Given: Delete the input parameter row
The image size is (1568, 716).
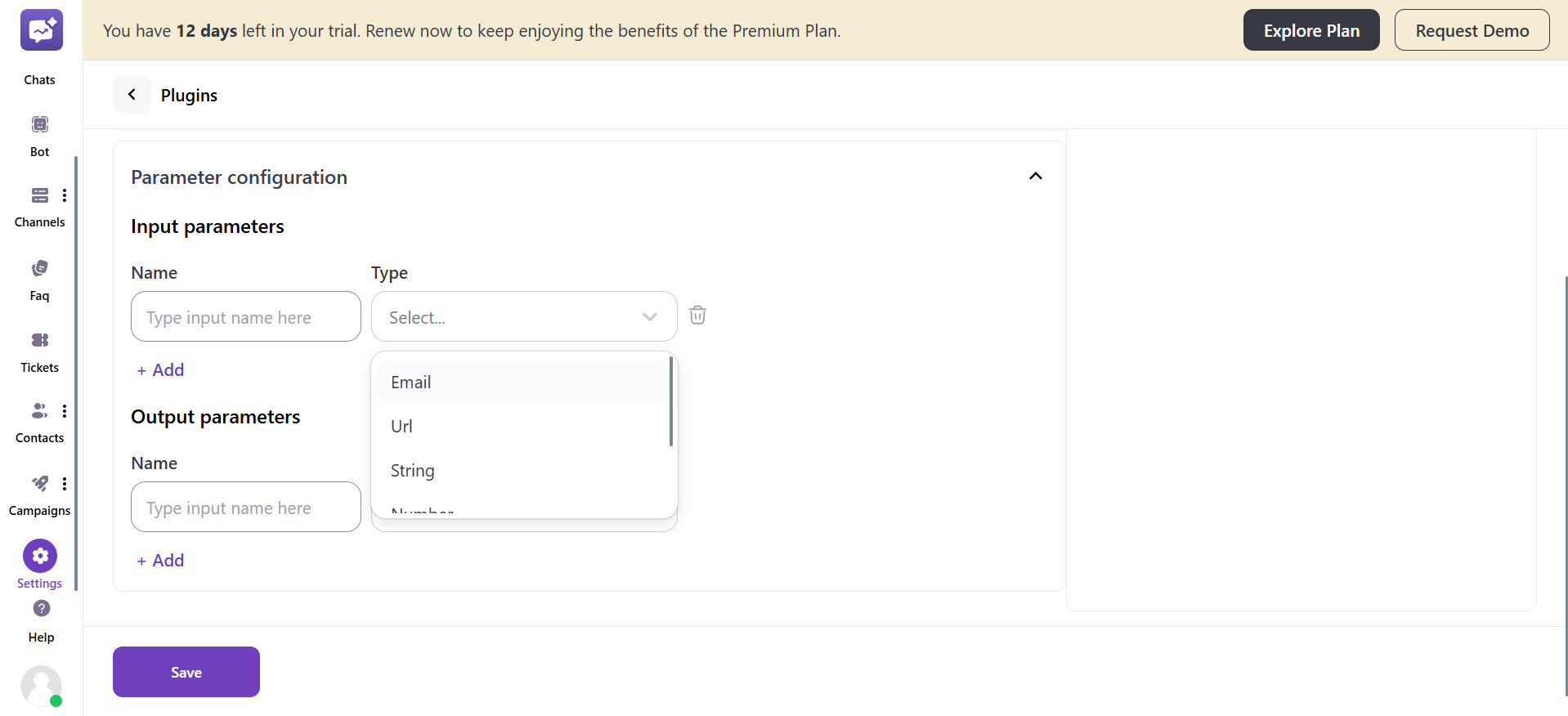Looking at the screenshot, I should [x=697, y=315].
